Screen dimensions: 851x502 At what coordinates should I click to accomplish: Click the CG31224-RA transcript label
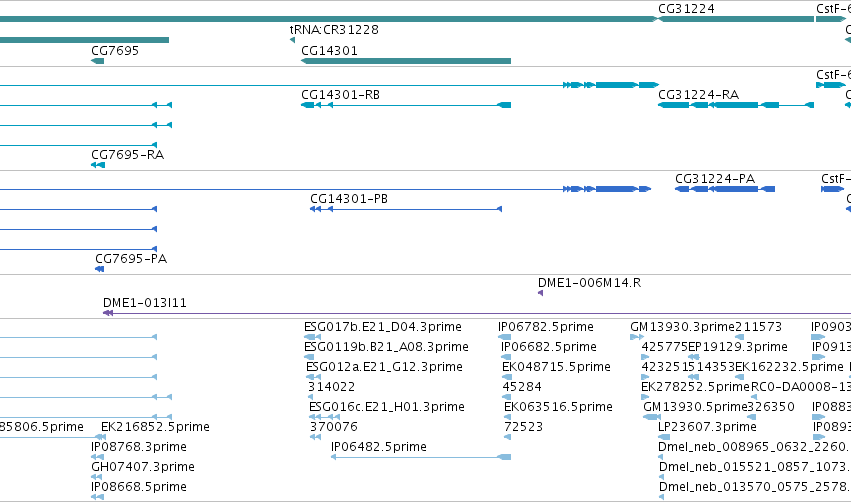pyautogui.click(x=698, y=94)
